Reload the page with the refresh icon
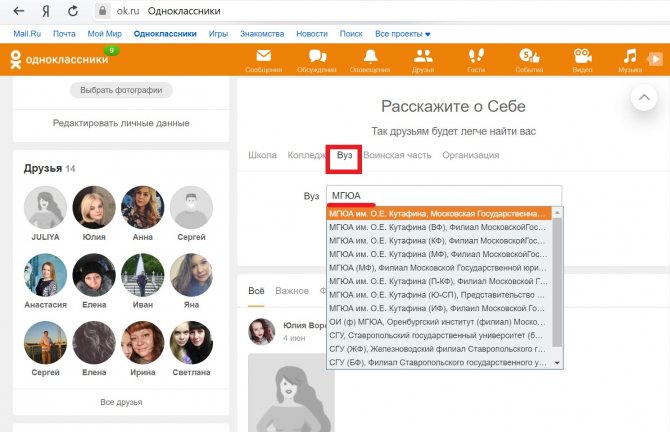This screenshot has width=670, height=432. 73,11
